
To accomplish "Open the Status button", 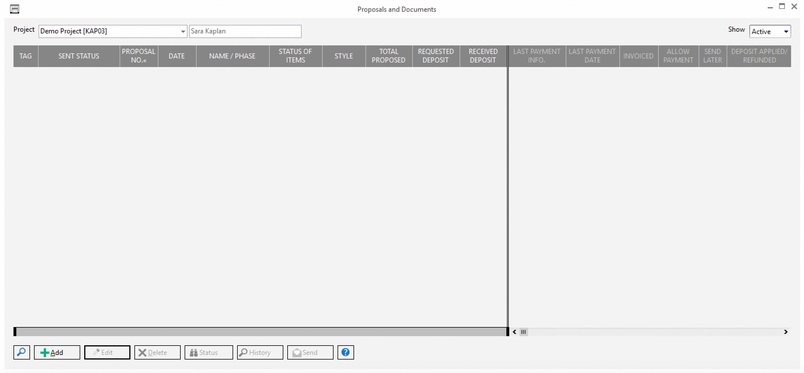I will [x=208, y=352].
